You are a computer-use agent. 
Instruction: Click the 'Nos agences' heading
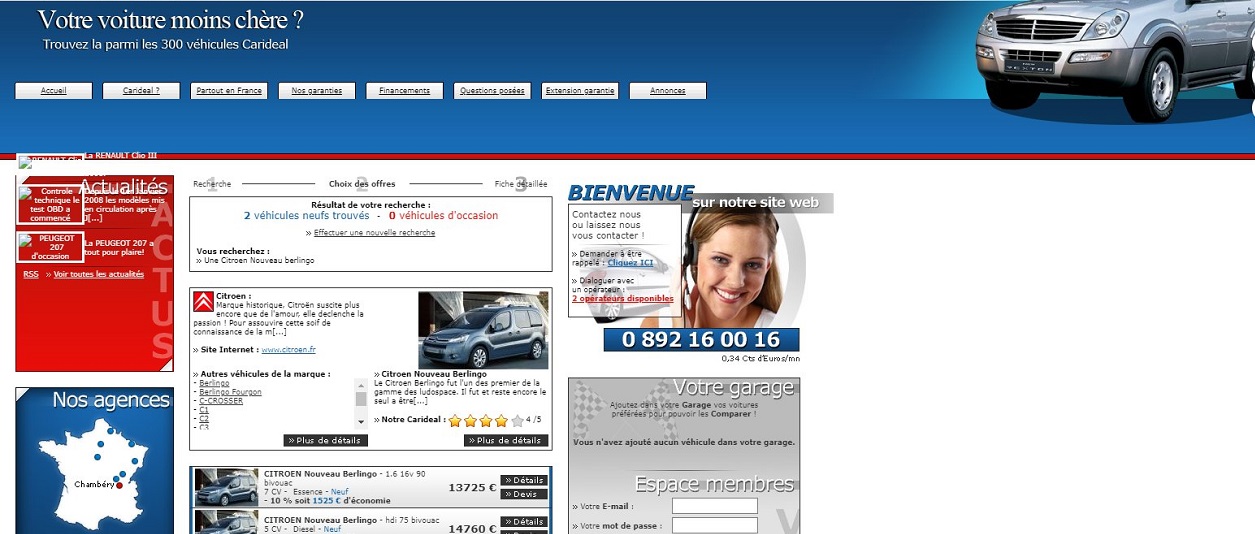coord(111,400)
